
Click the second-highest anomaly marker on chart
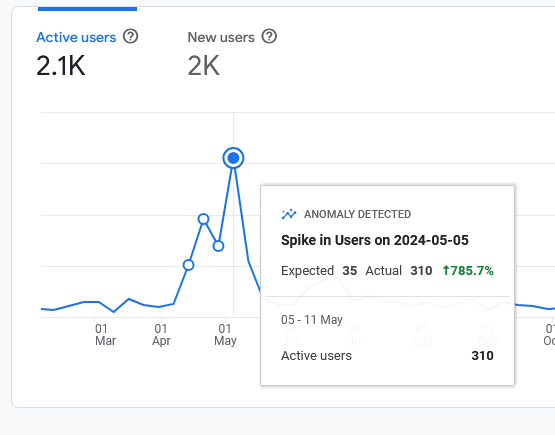(204, 219)
